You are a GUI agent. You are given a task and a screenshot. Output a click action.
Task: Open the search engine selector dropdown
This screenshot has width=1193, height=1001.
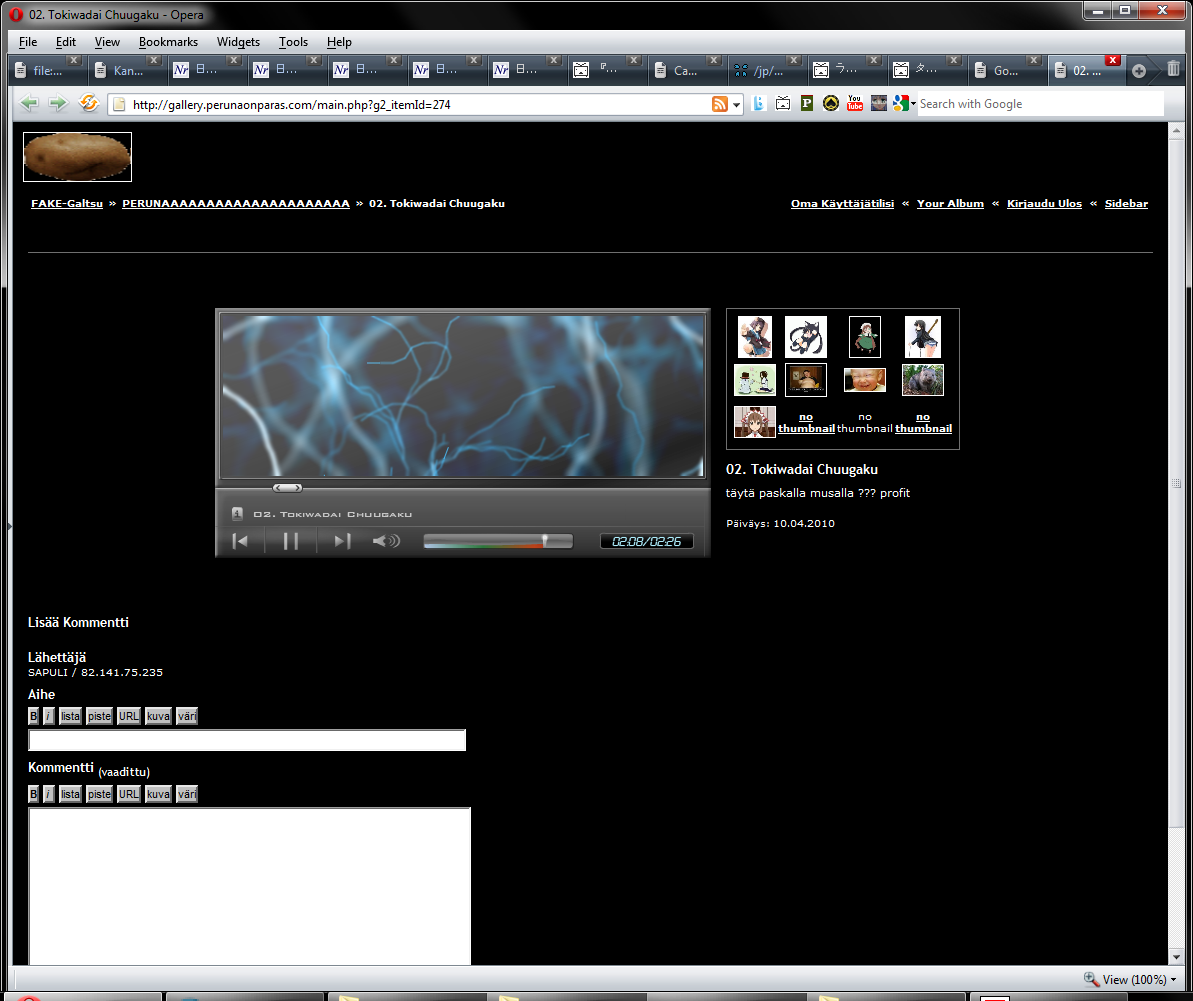pyautogui.click(x=906, y=104)
